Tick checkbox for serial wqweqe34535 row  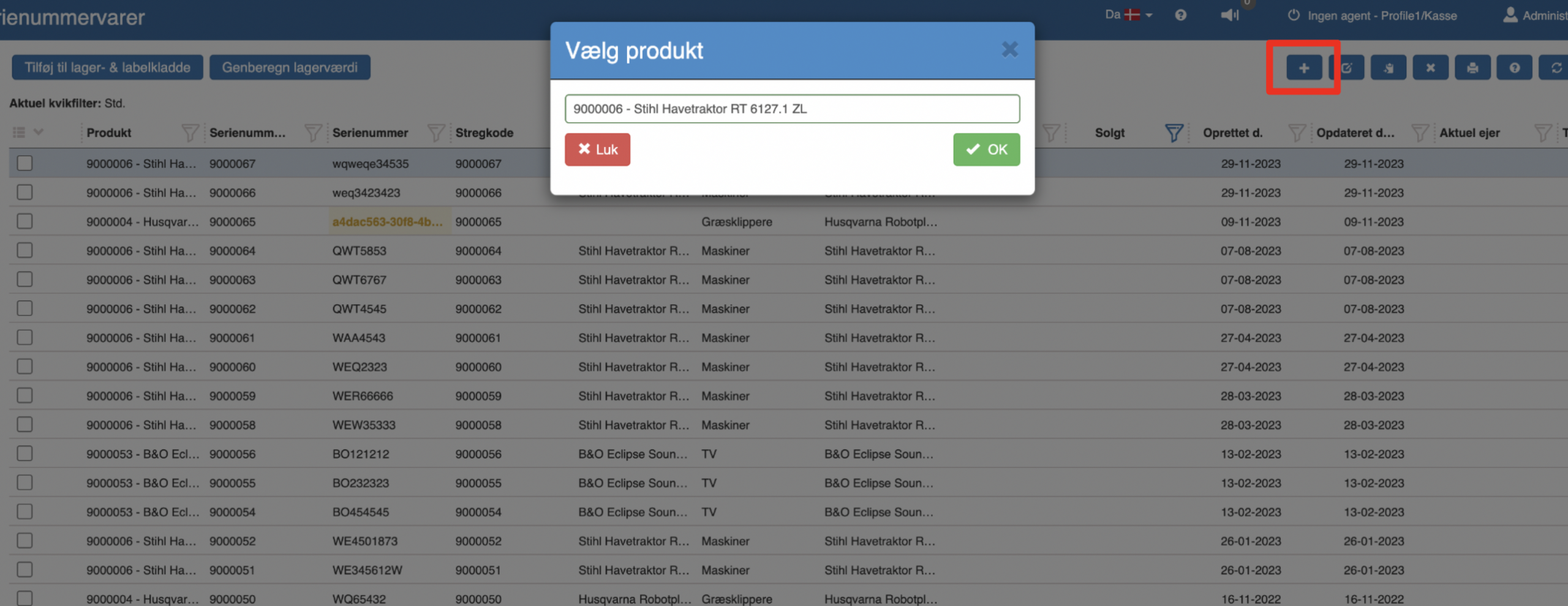point(24,163)
